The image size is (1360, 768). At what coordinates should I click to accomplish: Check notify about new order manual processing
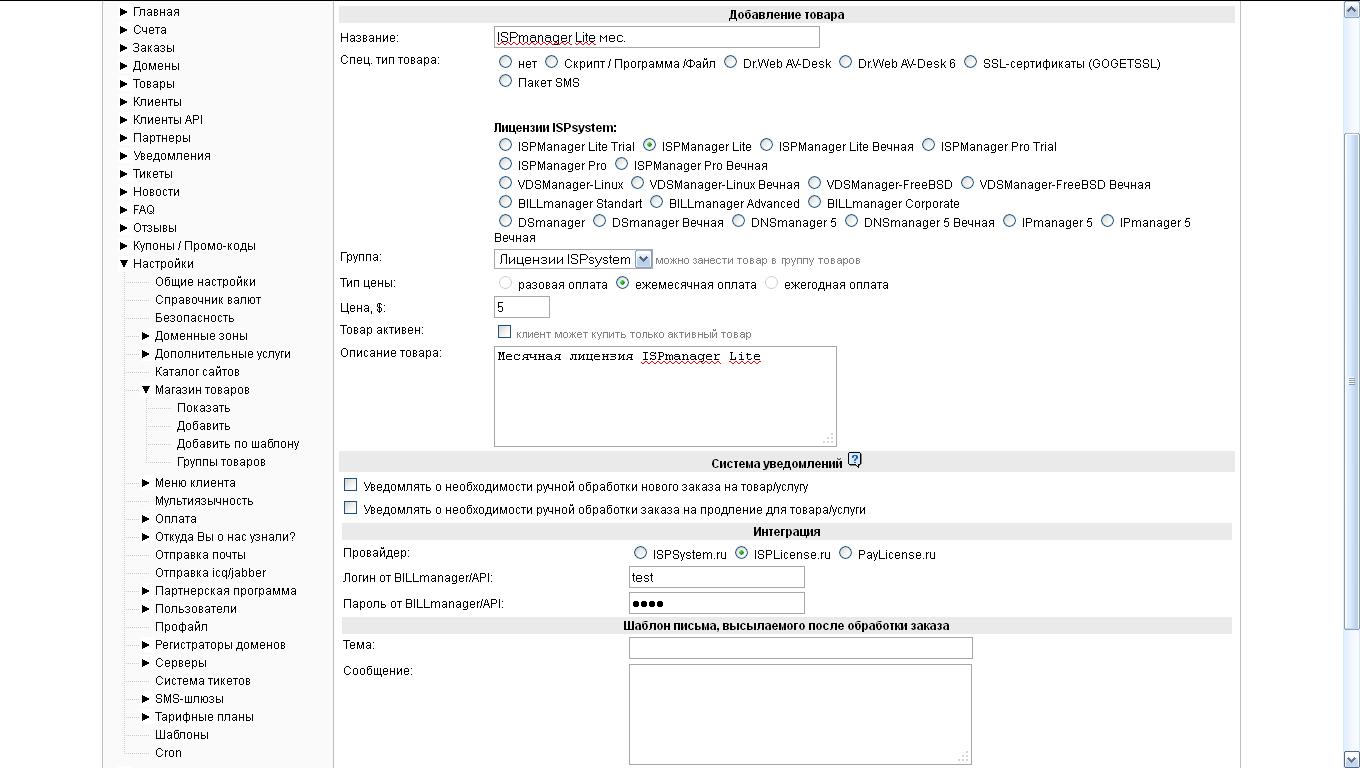pyautogui.click(x=351, y=485)
